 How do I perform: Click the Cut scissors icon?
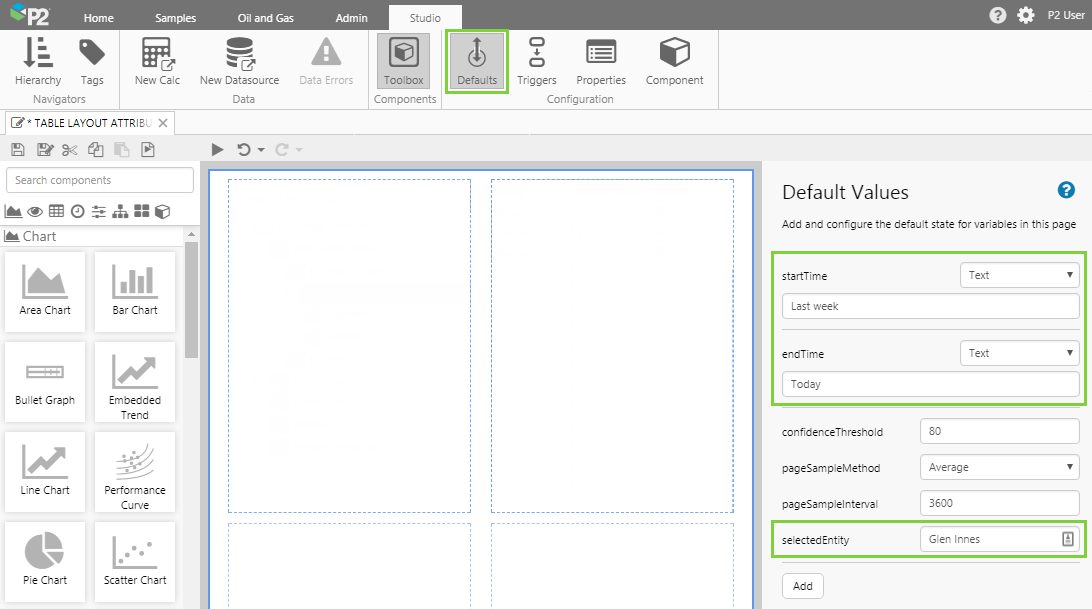(x=69, y=150)
